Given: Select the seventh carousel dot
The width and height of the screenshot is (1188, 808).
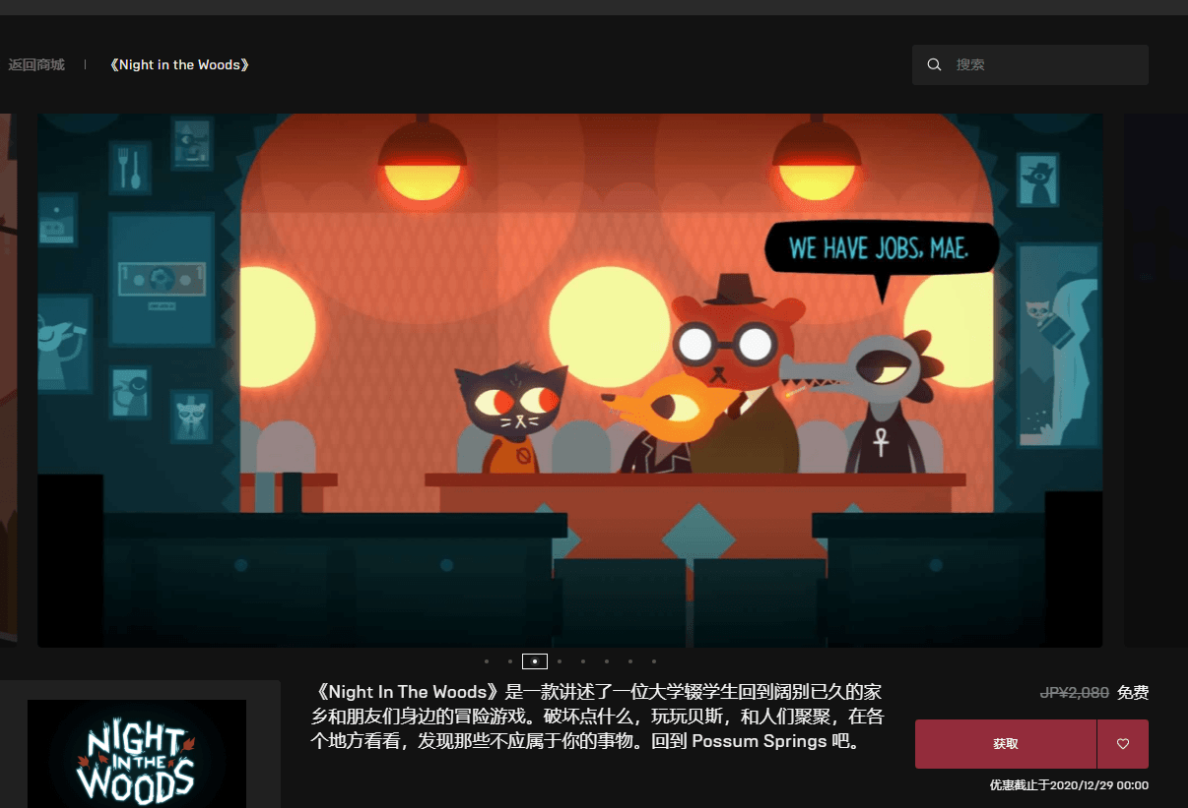Looking at the screenshot, I should [x=630, y=662].
